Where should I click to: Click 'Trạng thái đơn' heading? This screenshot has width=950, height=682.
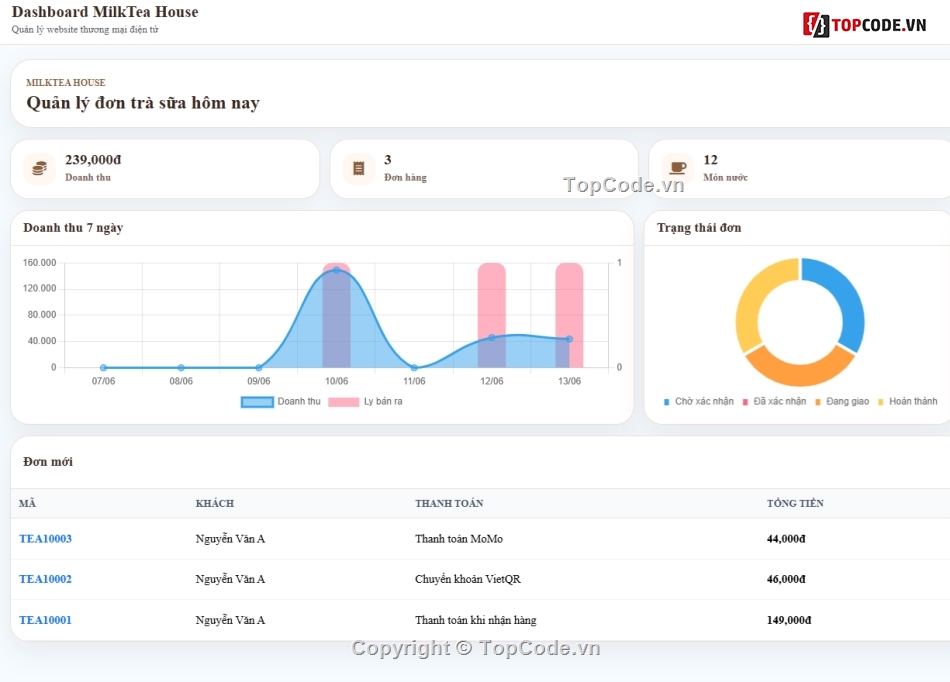(x=699, y=228)
